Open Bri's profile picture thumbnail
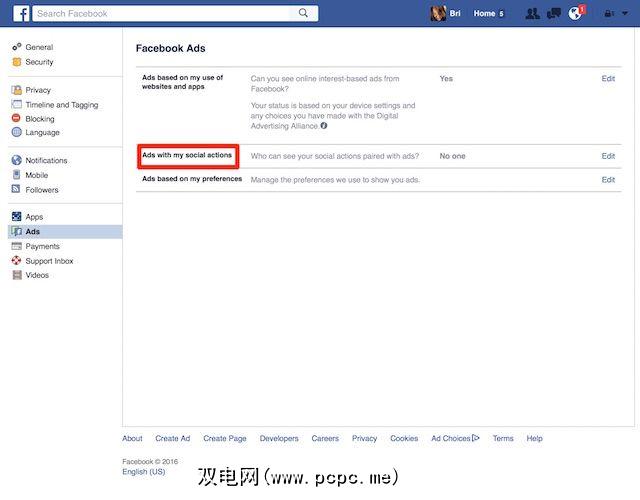640x500 pixels. pyautogui.click(x=438, y=13)
